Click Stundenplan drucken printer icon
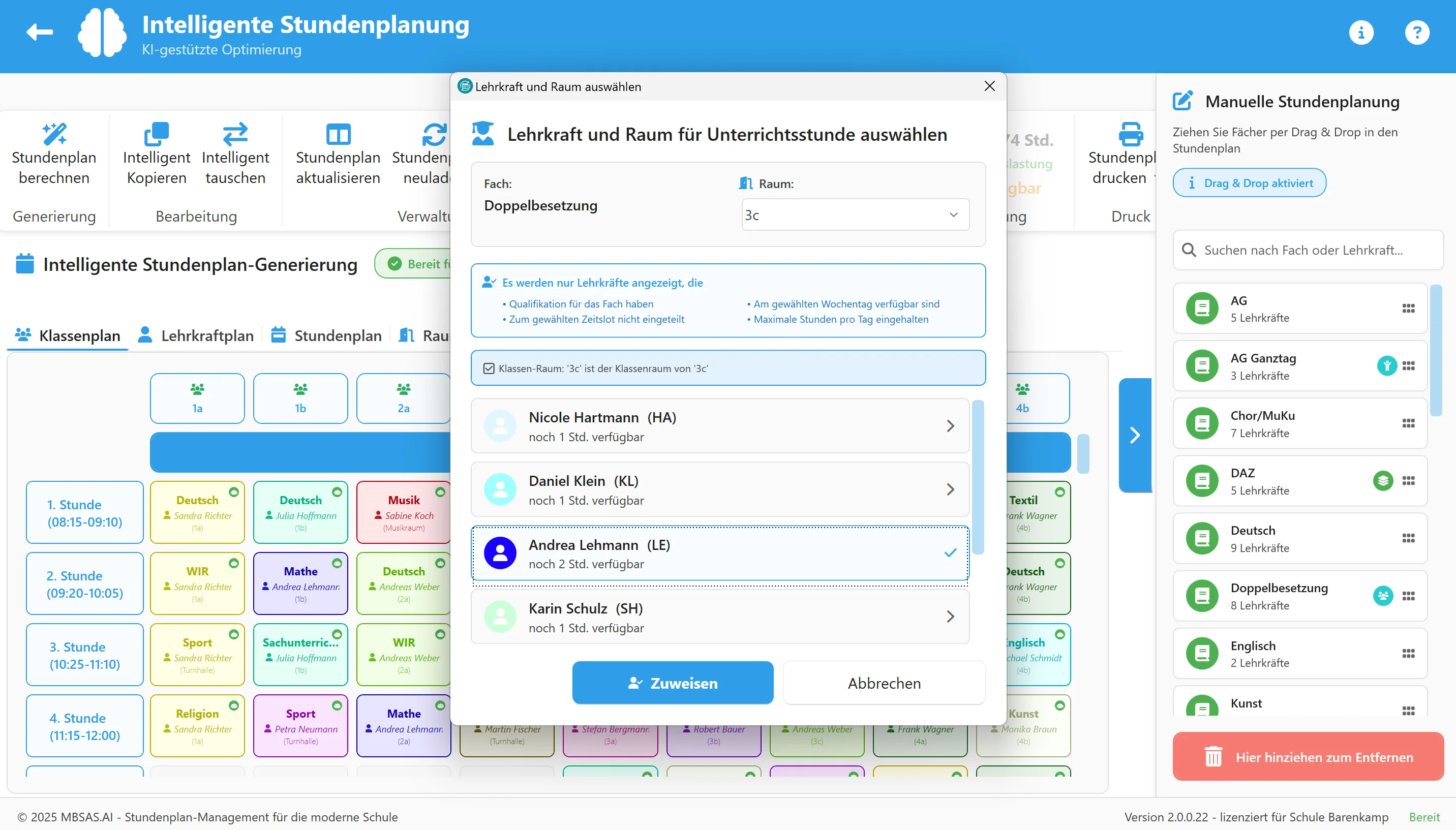 coord(1131,134)
